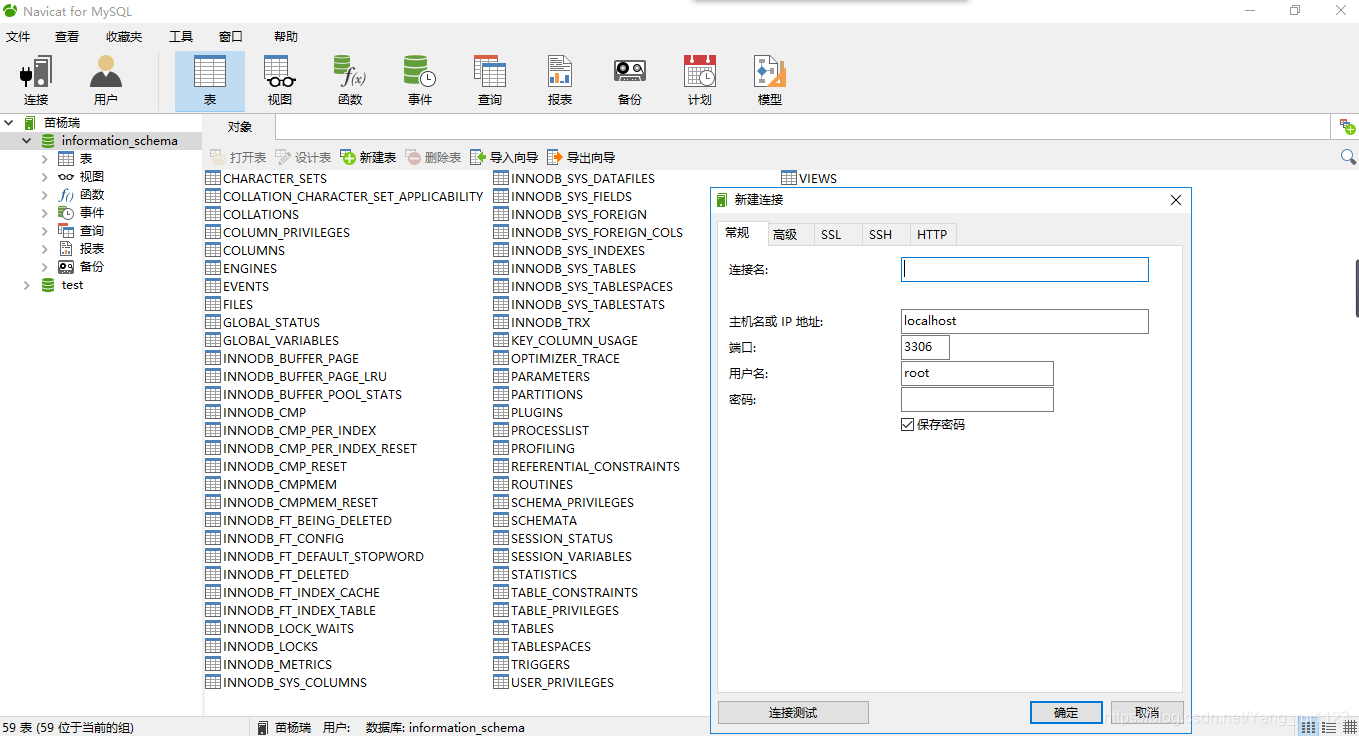1359x736 pixels.
Task: Open the 帮助 menu
Action: (286, 37)
